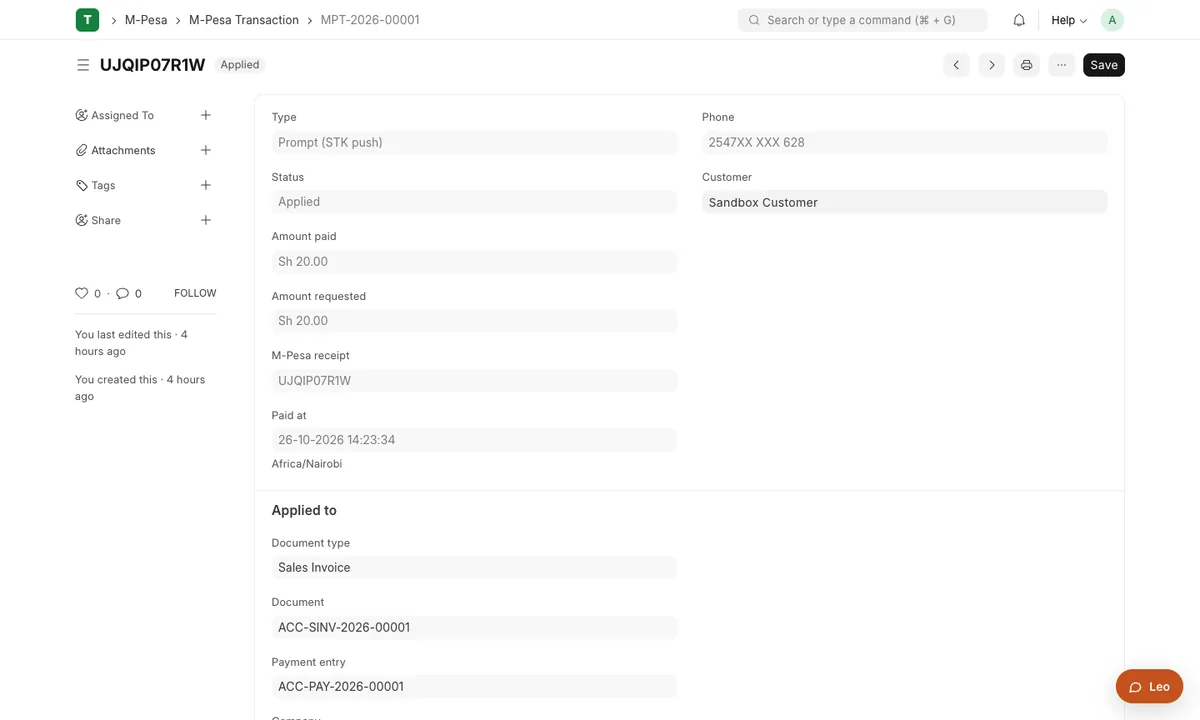Screen dimensions: 1200x720
Task: Open the green T app logo
Action: click(88, 19)
